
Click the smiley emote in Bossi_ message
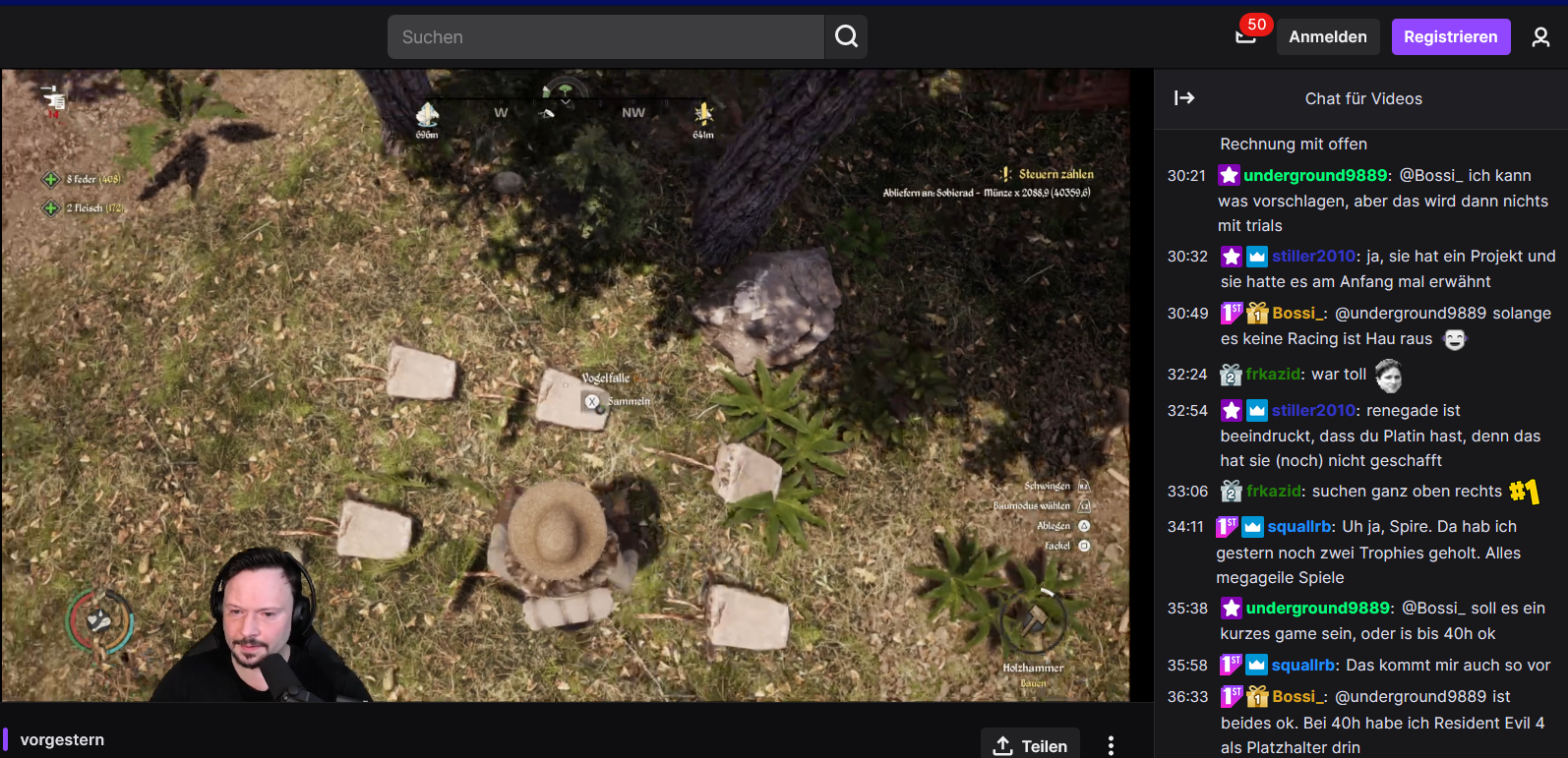tap(1454, 340)
